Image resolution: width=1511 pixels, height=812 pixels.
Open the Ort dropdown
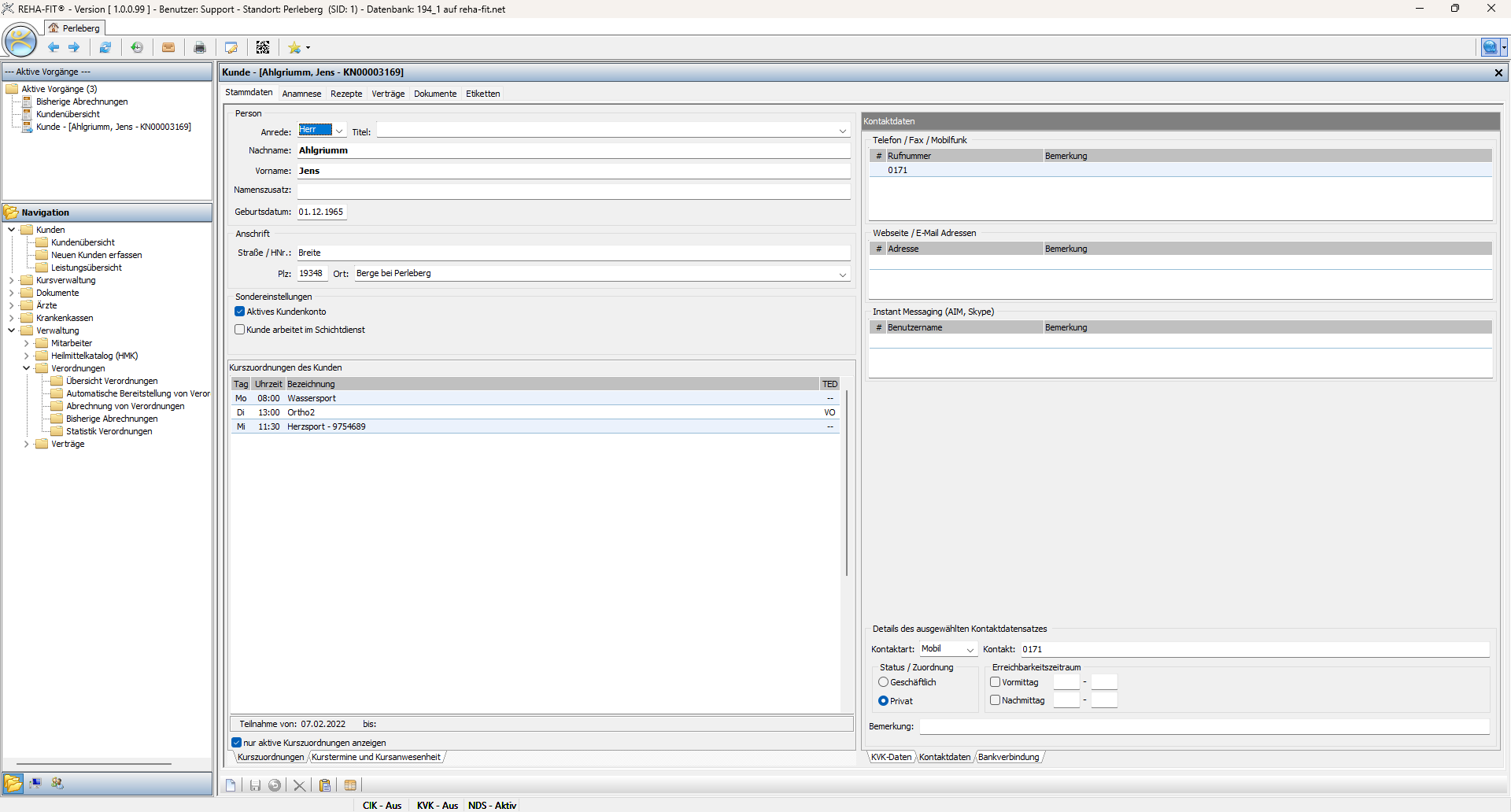coord(843,275)
